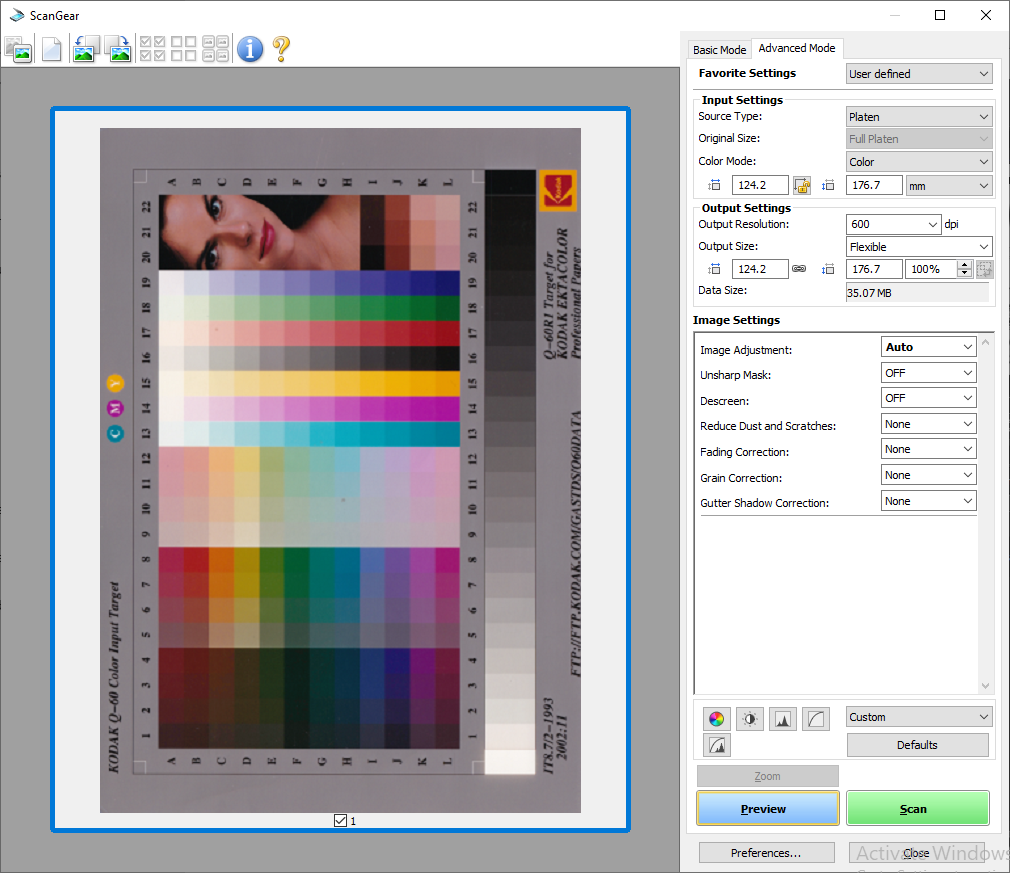Change the mm units dropdown

click(x=949, y=186)
